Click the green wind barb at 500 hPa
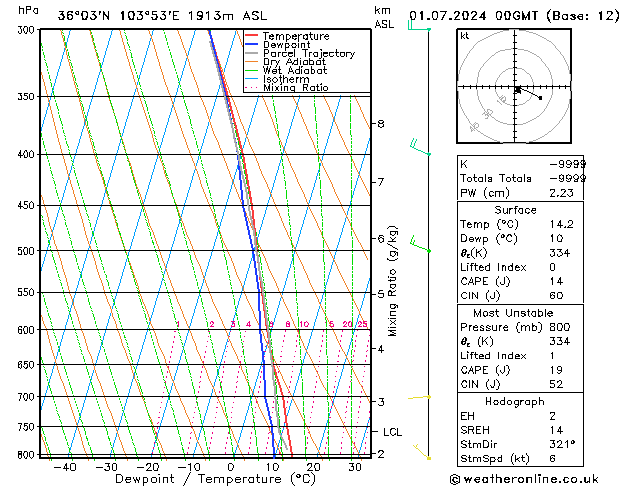The width and height of the screenshot is (629, 486). (420, 244)
